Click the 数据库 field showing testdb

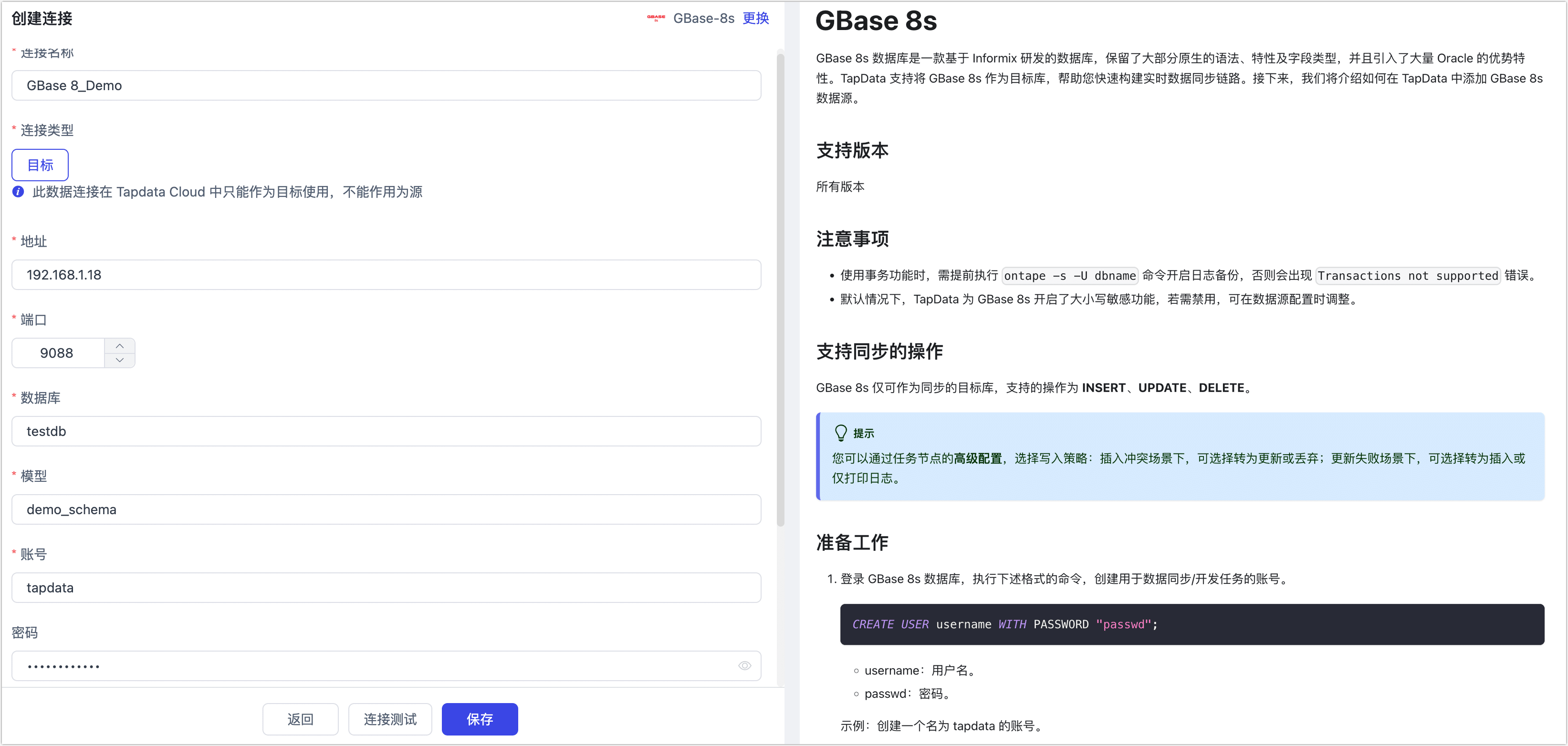click(x=387, y=431)
